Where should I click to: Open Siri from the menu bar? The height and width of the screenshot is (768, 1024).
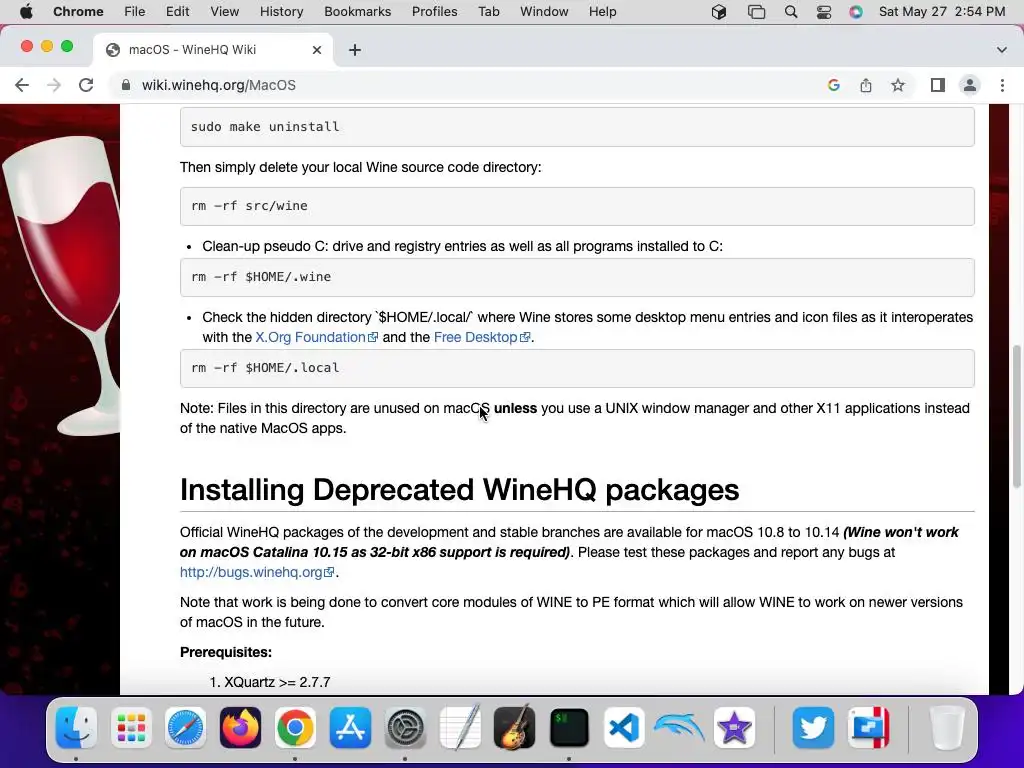pyautogui.click(x=856, y=12)
